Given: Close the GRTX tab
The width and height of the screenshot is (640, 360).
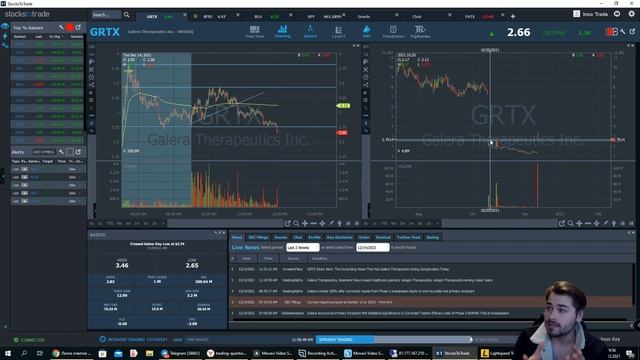Looking at the screenshot, I should pos(184,15).
